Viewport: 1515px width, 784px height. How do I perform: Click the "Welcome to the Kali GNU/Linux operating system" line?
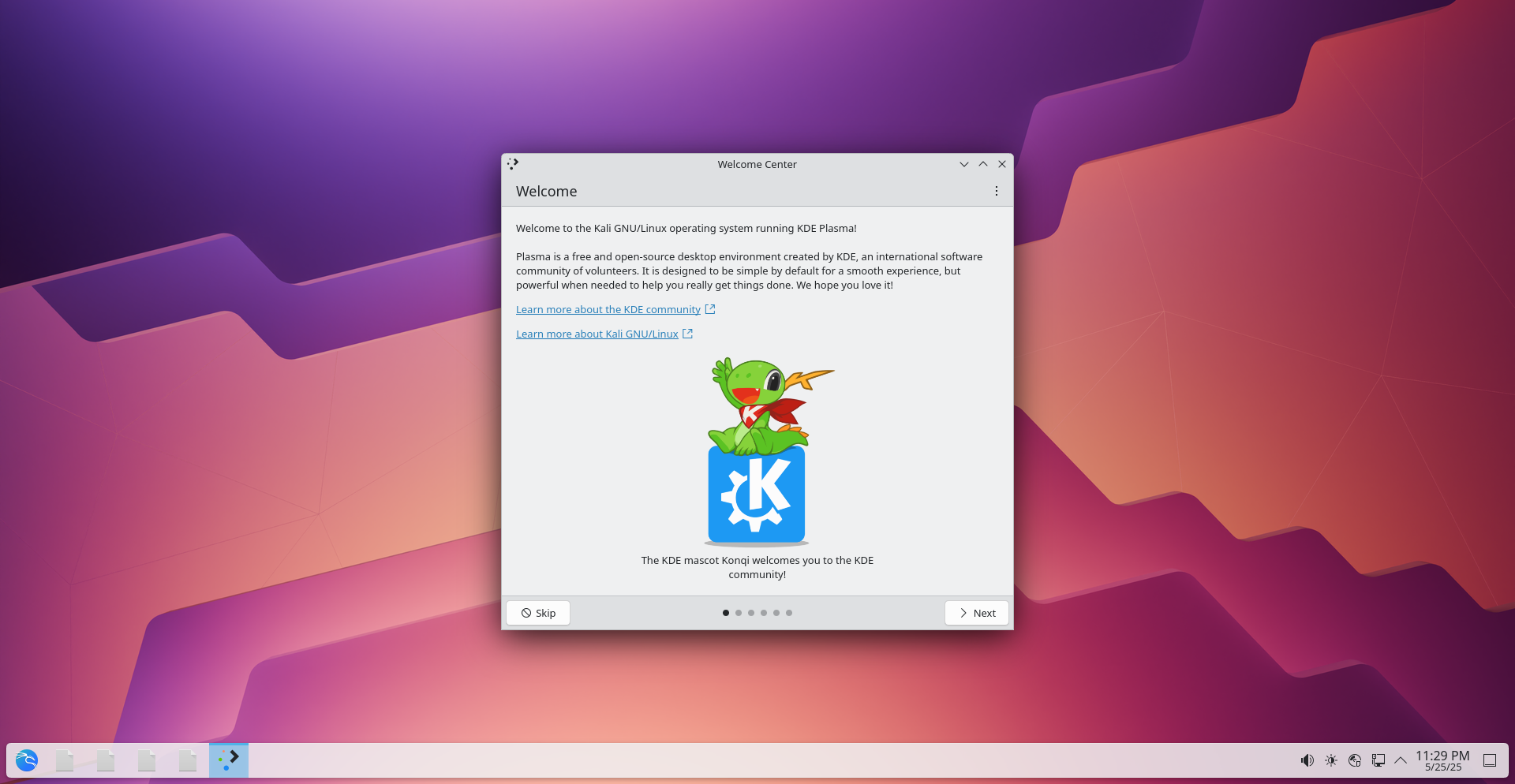[x=686, y=229]
